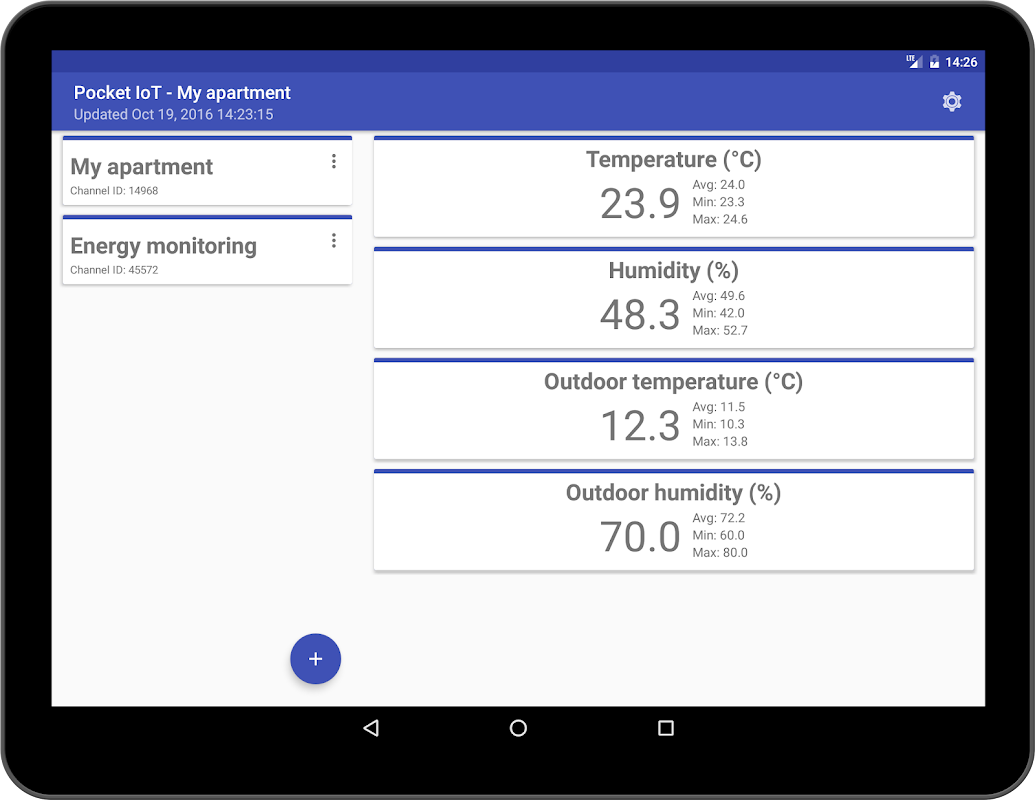This screenshot has width=1035, height=800.
Task: Tap the Pocket IoT - My apartment title
Action: (x=182, y=92)
